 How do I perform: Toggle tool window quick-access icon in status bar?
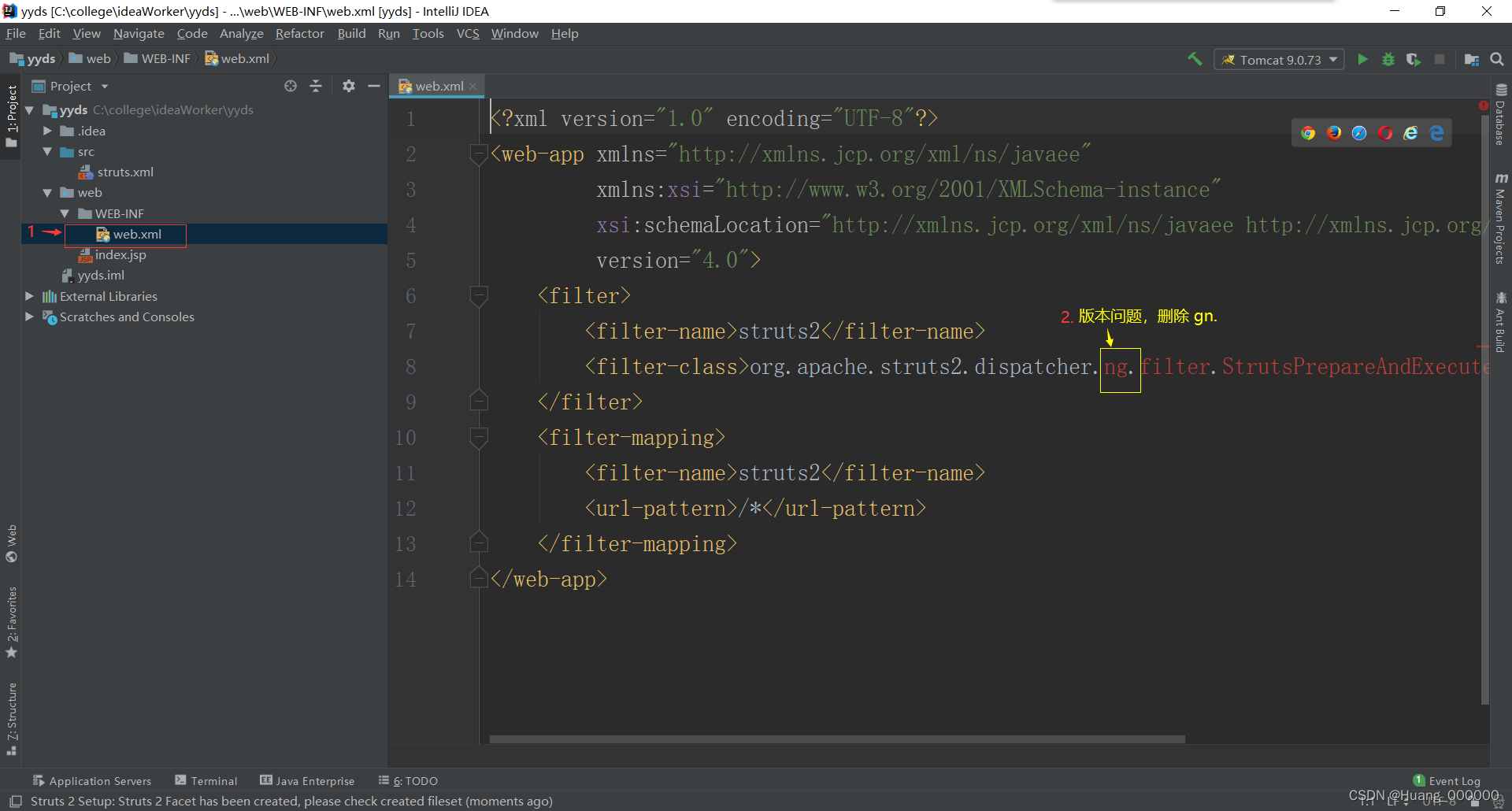point(15,801)
